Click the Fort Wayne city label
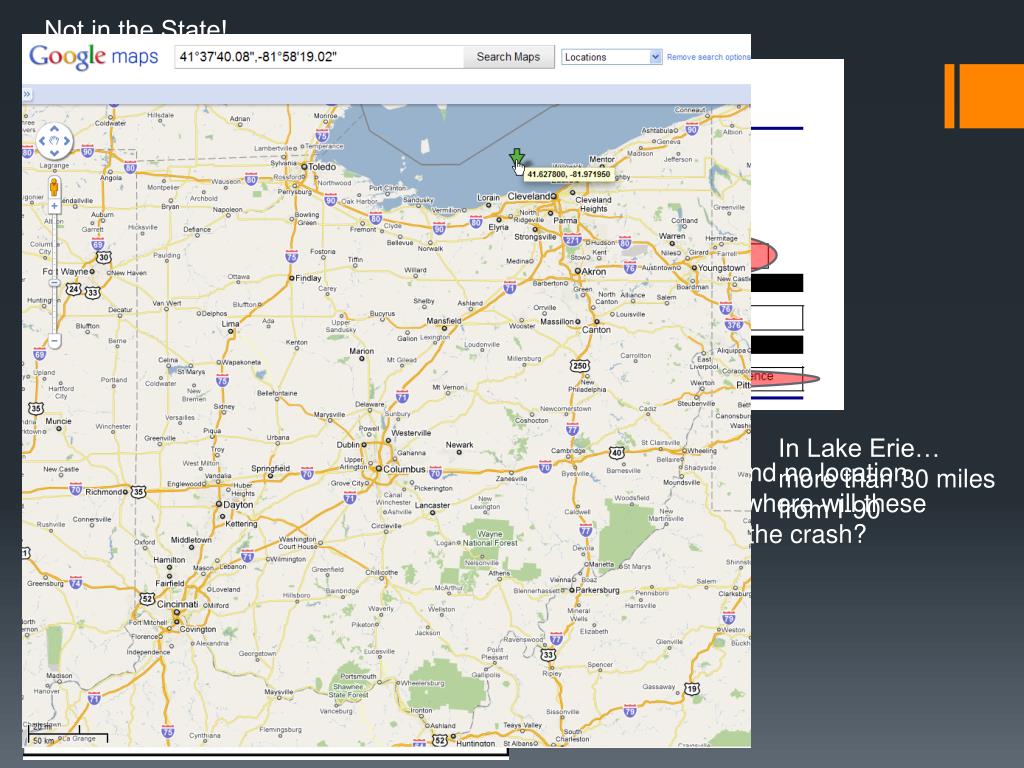Screen dimensions: 1024x768 (65, 271)
